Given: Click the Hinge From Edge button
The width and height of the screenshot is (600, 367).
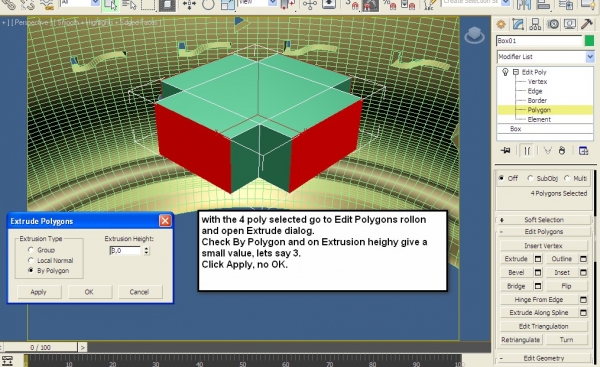Looking at the screenshot, I should pos(539,300).
